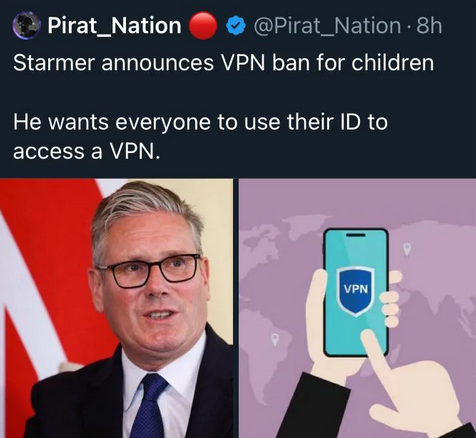
Task: Click the phone speaker notch in the illustration
Action: (356, 235)
